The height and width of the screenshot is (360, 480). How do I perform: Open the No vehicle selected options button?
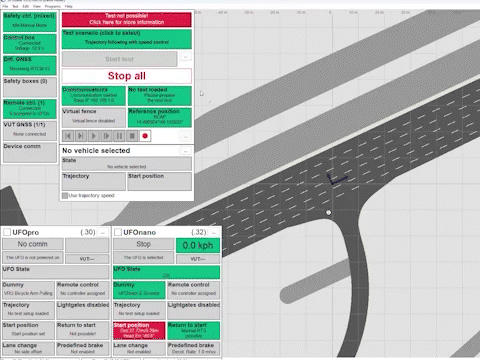(x=185, y=151)
